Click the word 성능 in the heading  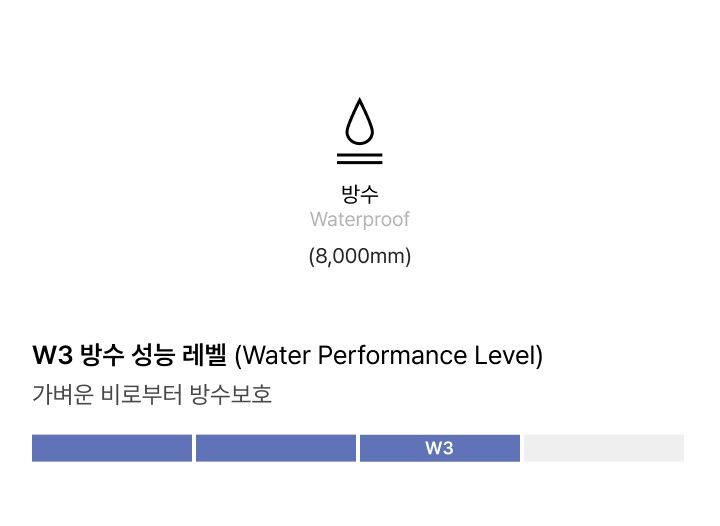pos(156,355)
